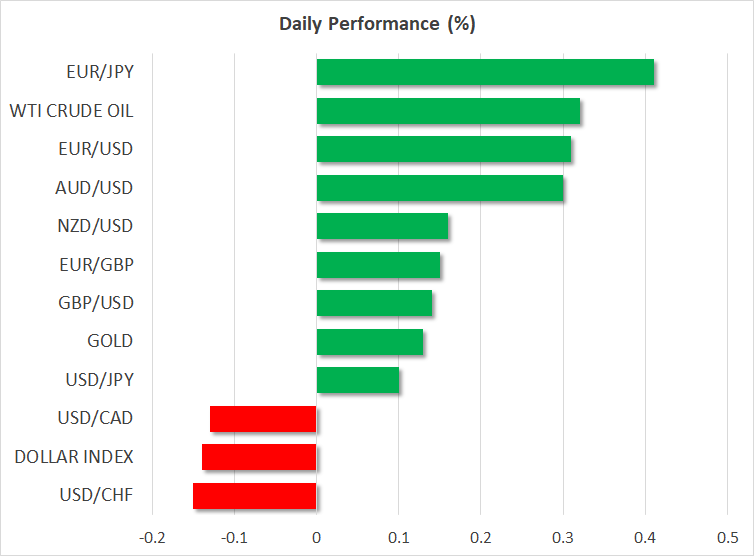
Task: Click the red USD/CHF bar
Action: coord(255,496)
